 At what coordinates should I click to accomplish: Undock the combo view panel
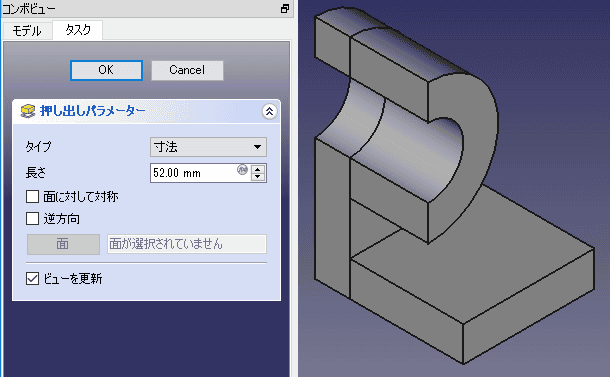[x=285, y=9]
